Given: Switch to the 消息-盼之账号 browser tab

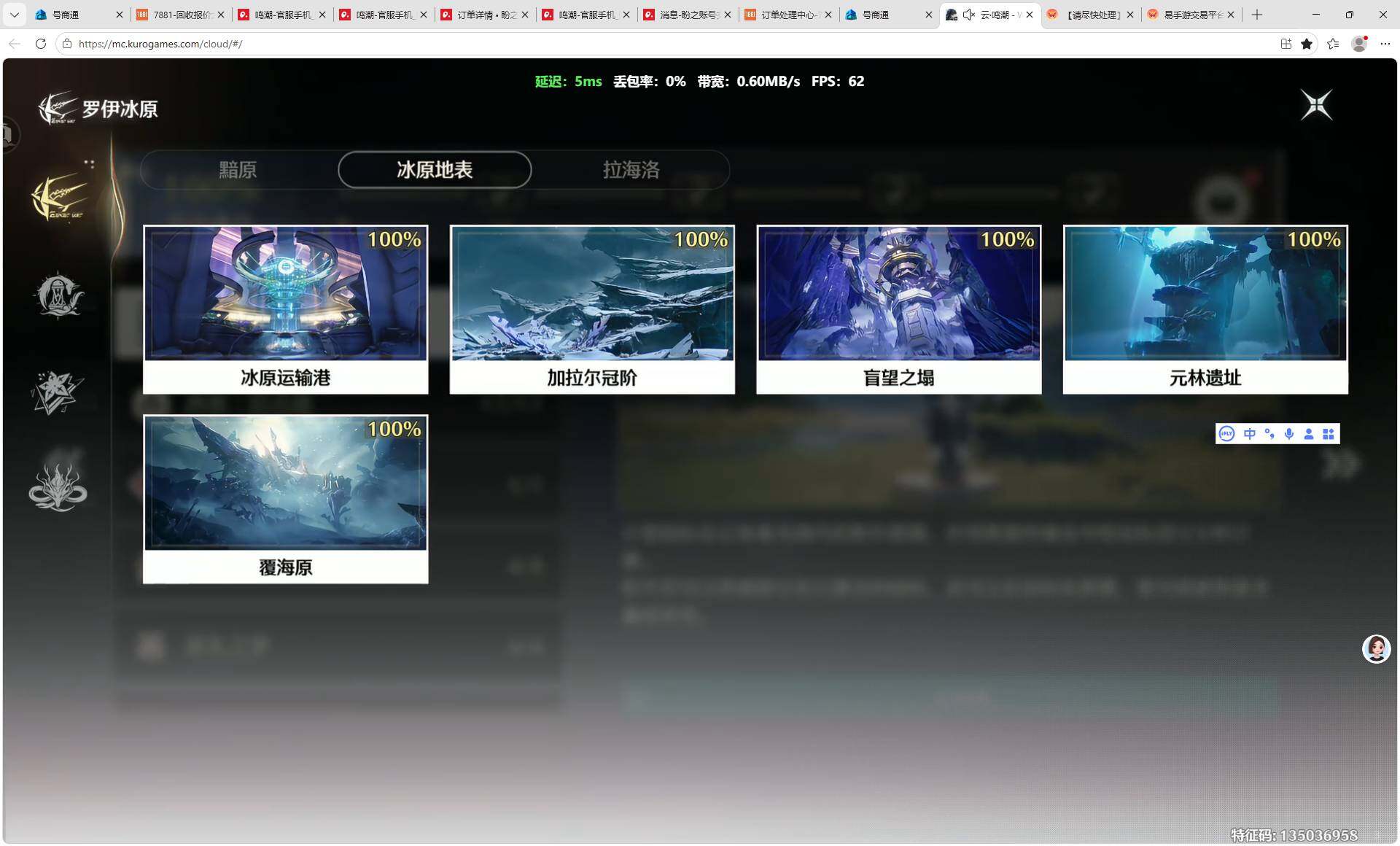Looking at the screenshot, I should [688, 15].
